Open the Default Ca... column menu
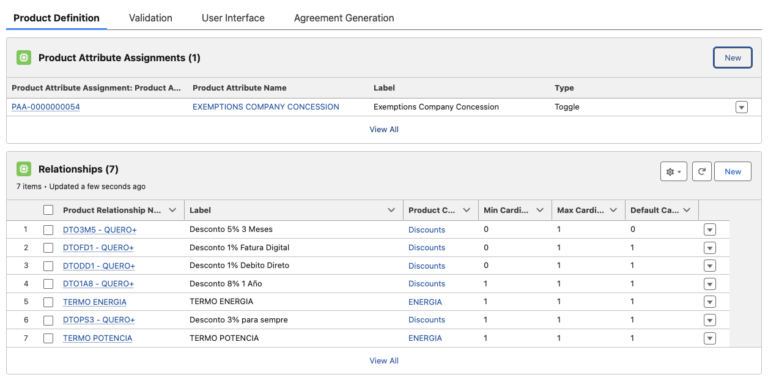 pos(687,210)
